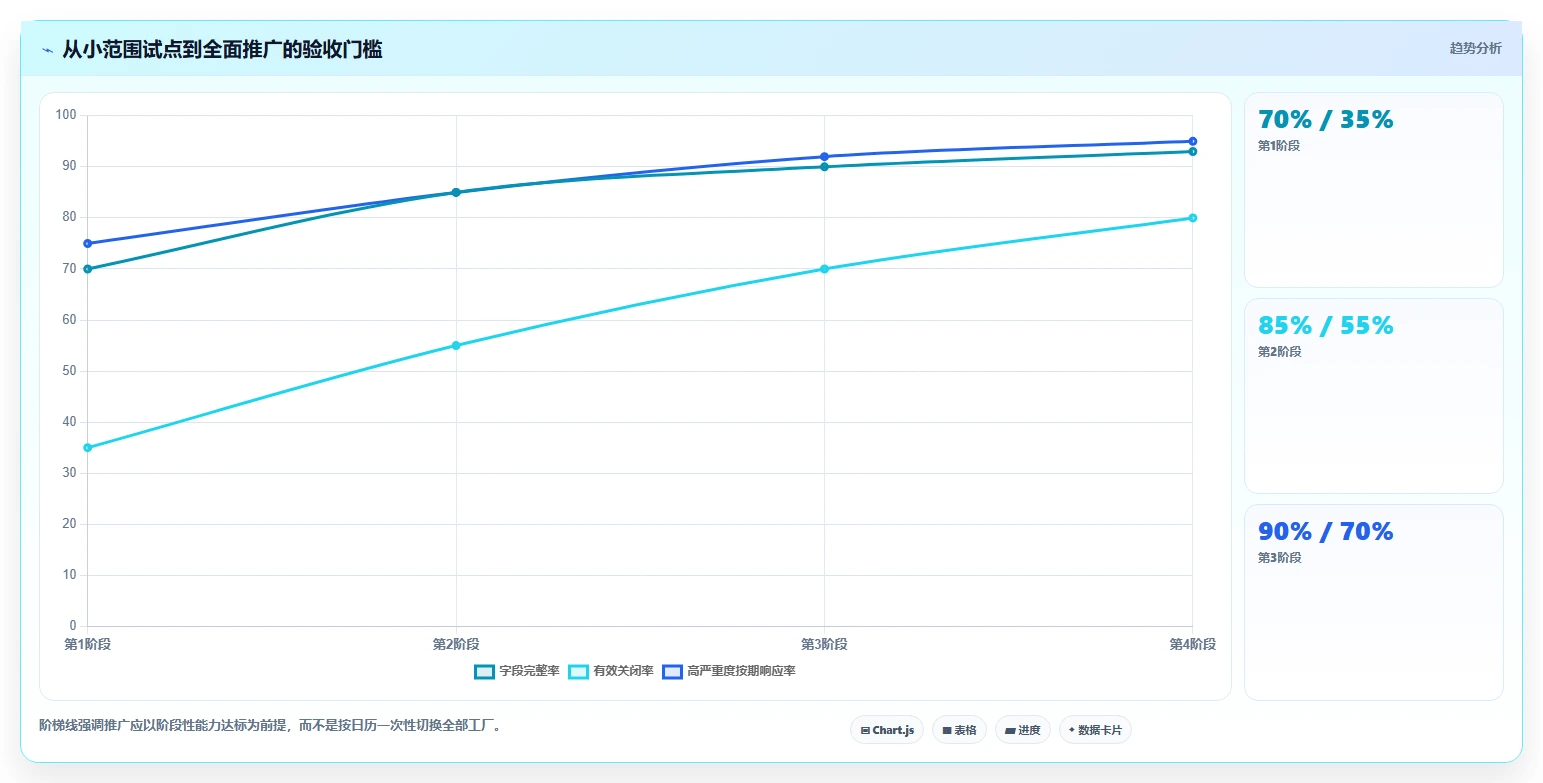Click 字段完整率 point at 第4阶段
Viewport: 1543px width, 783px height.
pos(1193,152)
